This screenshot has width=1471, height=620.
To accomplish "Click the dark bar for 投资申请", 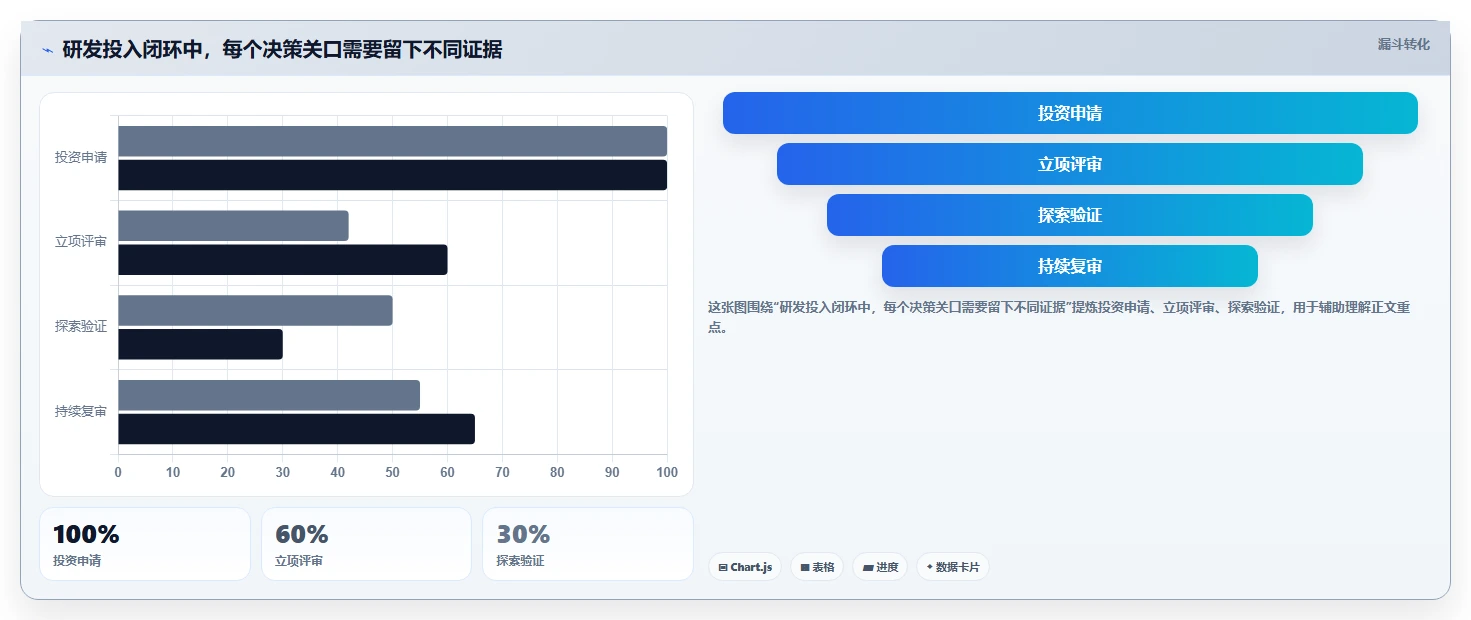I will pyautogui.click(x=392, y=175).
